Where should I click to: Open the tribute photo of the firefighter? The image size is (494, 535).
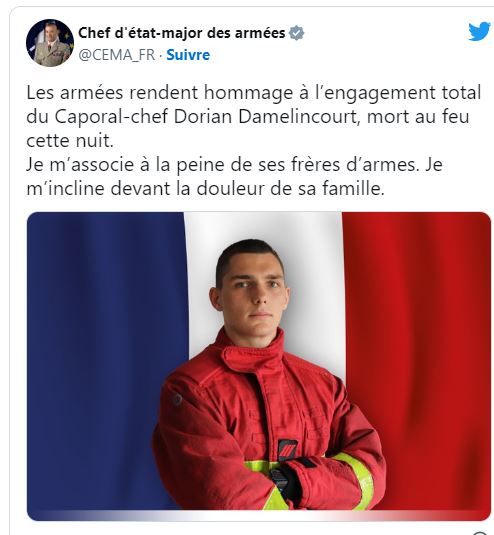(259, 366)
